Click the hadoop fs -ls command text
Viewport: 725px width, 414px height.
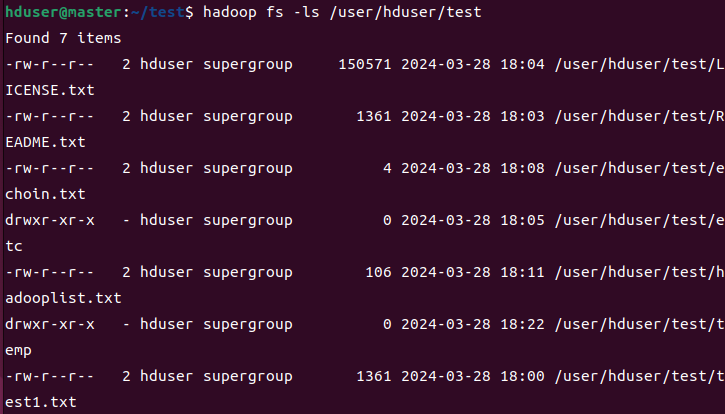[x=261, y=12]
